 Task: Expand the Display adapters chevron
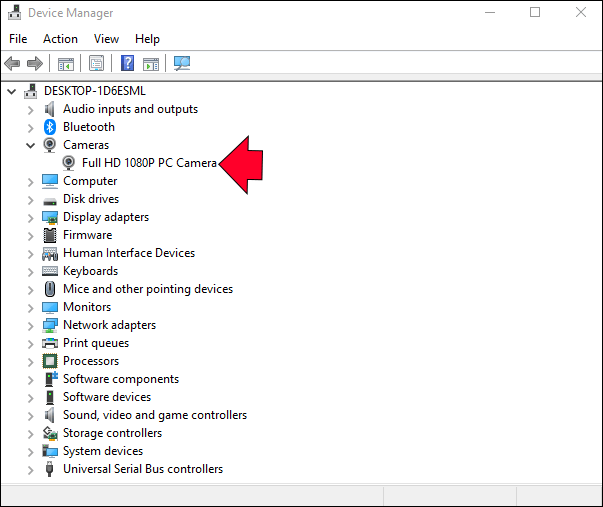point(31,218)
